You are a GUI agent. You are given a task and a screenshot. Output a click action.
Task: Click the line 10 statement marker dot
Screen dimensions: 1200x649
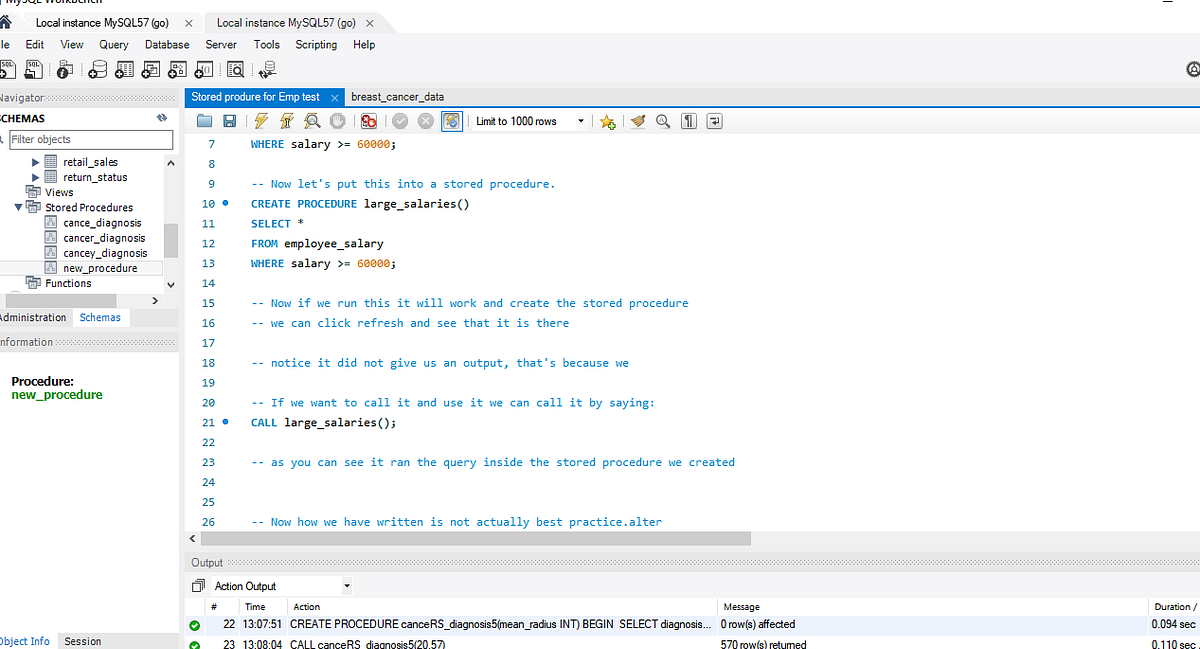pyautogui.click(x=225, y=203)
